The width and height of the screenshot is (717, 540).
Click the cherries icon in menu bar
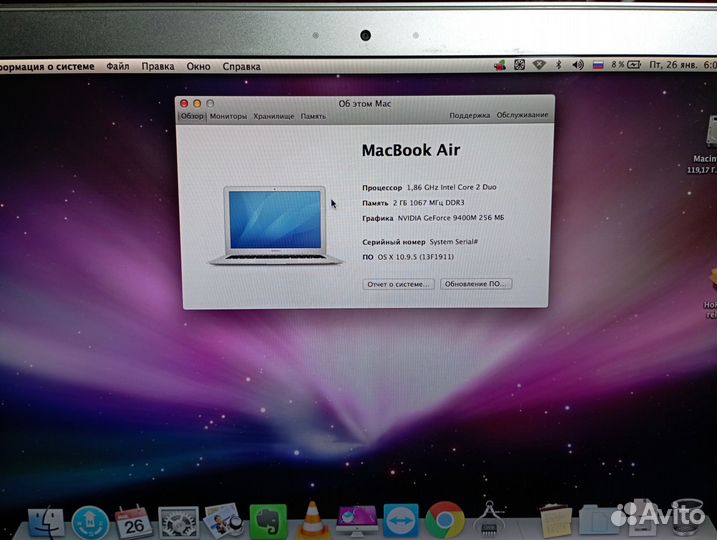click(500, 65)
